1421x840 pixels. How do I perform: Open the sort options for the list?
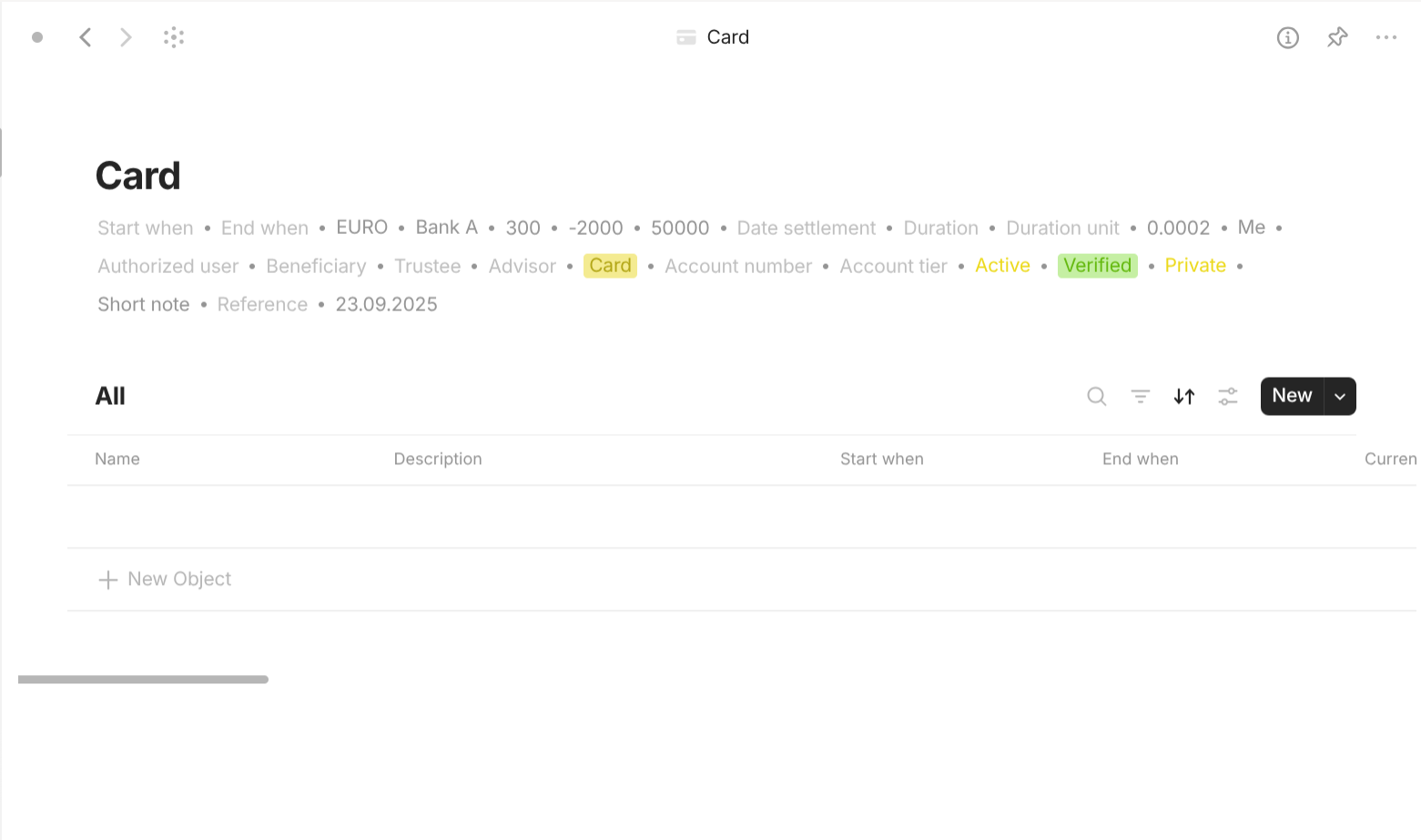point(1183,397)
